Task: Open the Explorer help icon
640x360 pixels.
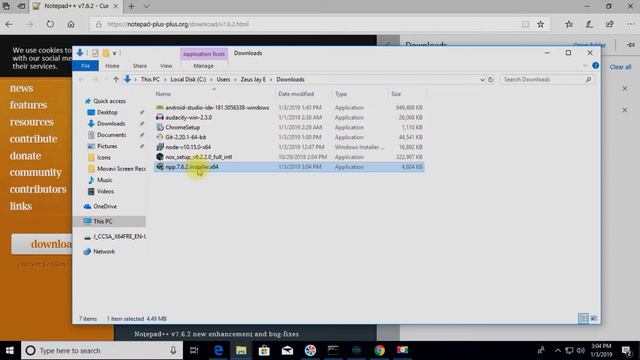Action: point(596,66)
